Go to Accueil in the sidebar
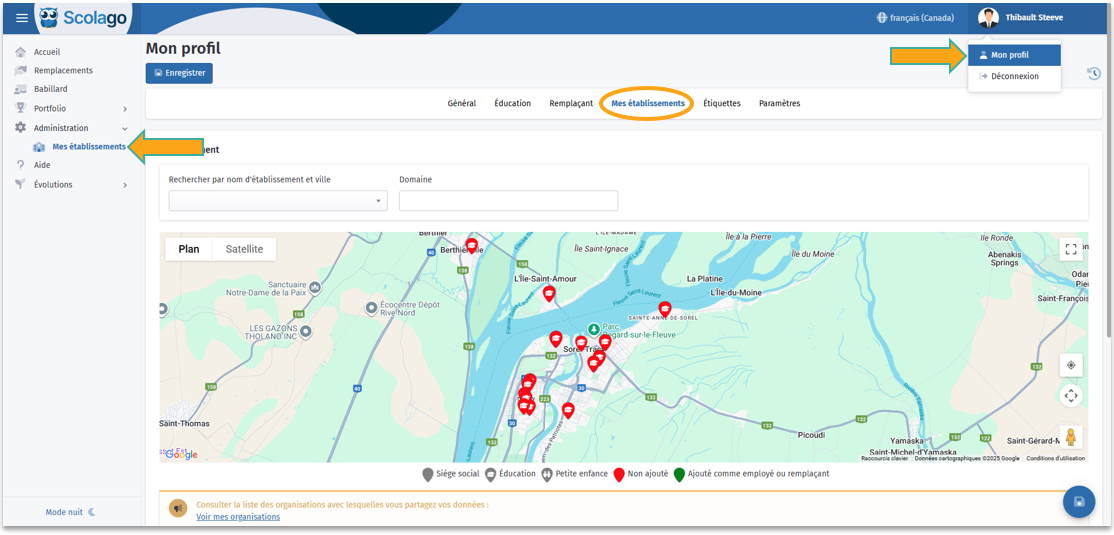The width and height of the screenshot is (1114, 535). click(47, 52)
